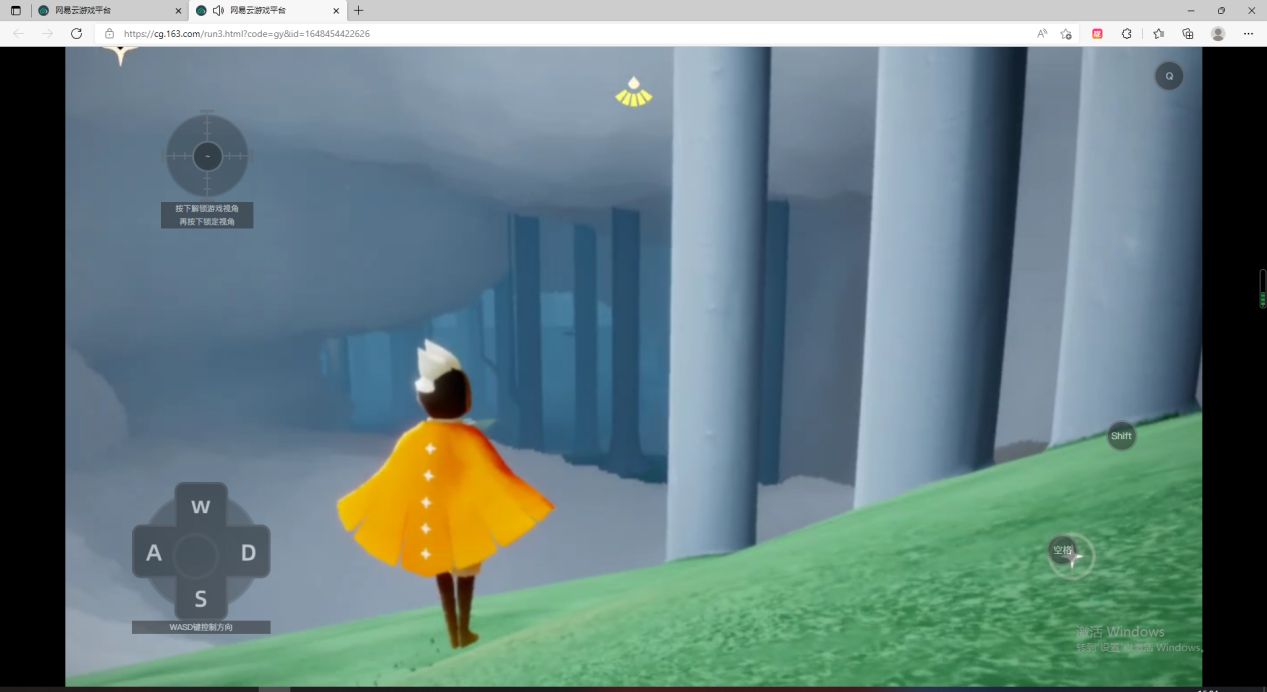The image size is (1267, 692).
Task: Click the S backward movement key
Action: click(x=201, y=599)
